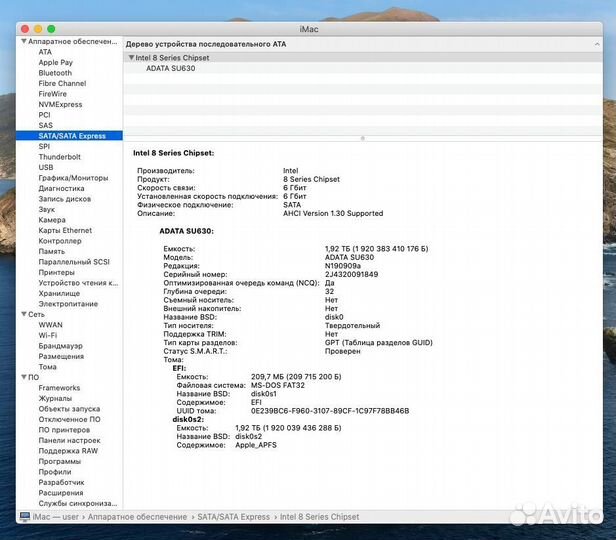Select Панели настроек sidebar item
This screenshot has width=616, height=540.
click(x=69, y=440)
